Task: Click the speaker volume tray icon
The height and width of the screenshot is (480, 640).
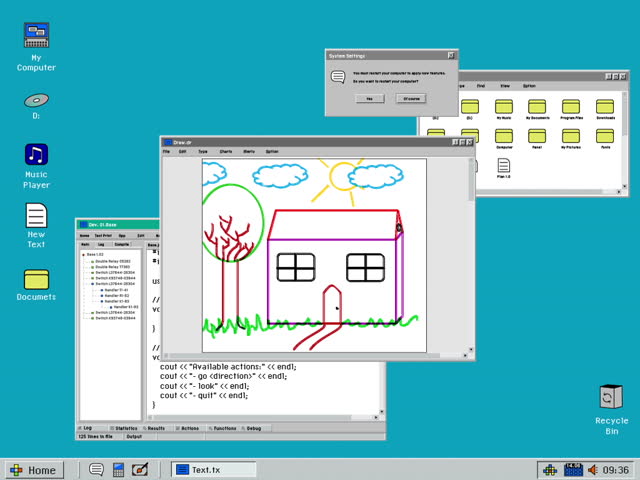Action: (x=593, y=469)
